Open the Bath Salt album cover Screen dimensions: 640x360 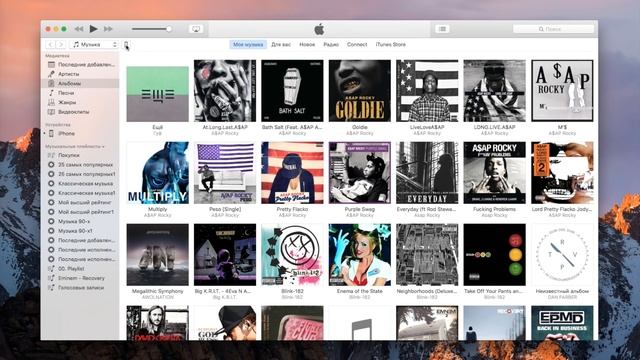(x=292, y=91)
